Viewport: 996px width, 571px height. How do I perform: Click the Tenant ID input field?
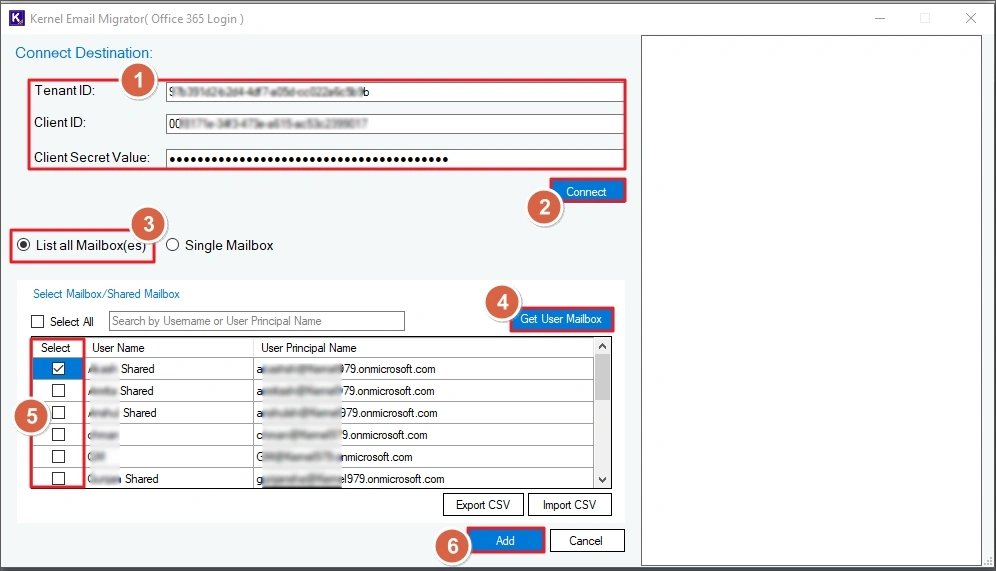pos(394,91)
